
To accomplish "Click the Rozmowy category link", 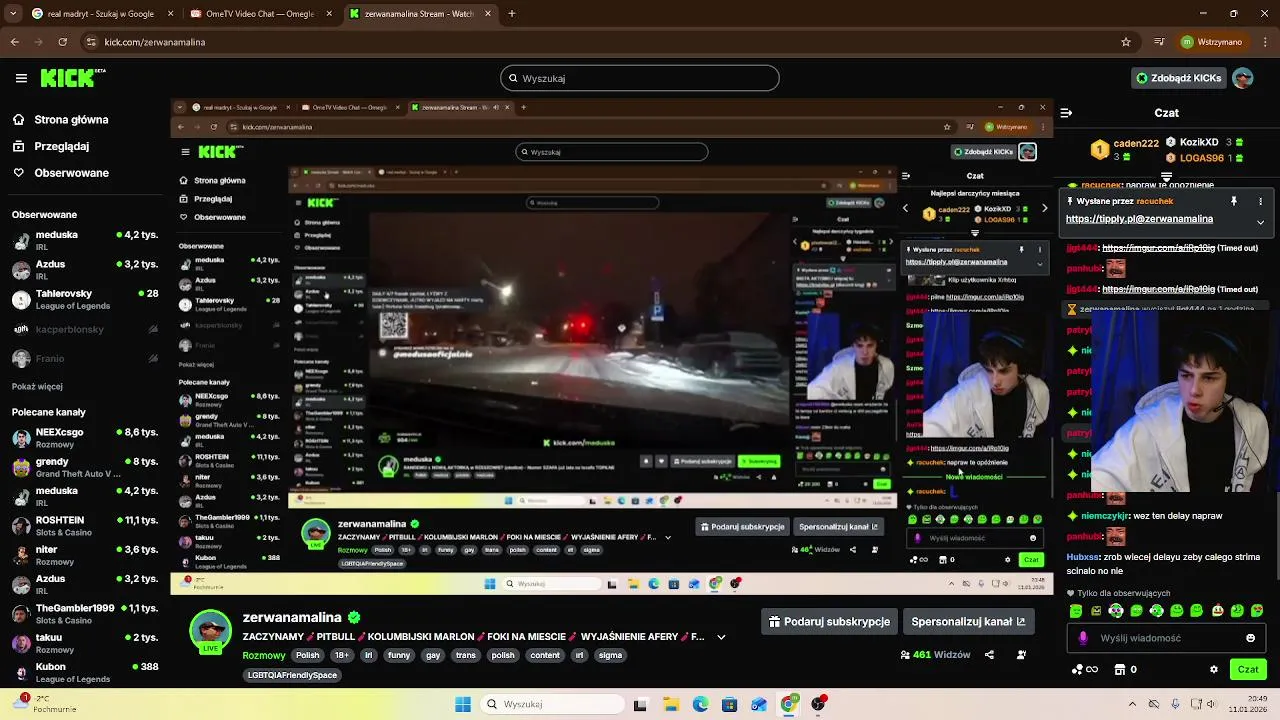I will 264,656.
